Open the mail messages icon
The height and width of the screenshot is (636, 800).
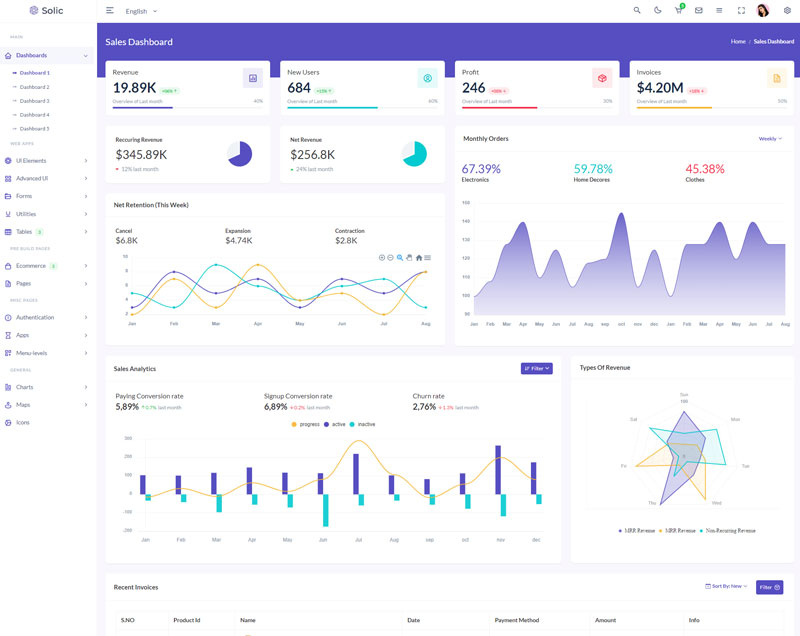[x=699, y=11]
